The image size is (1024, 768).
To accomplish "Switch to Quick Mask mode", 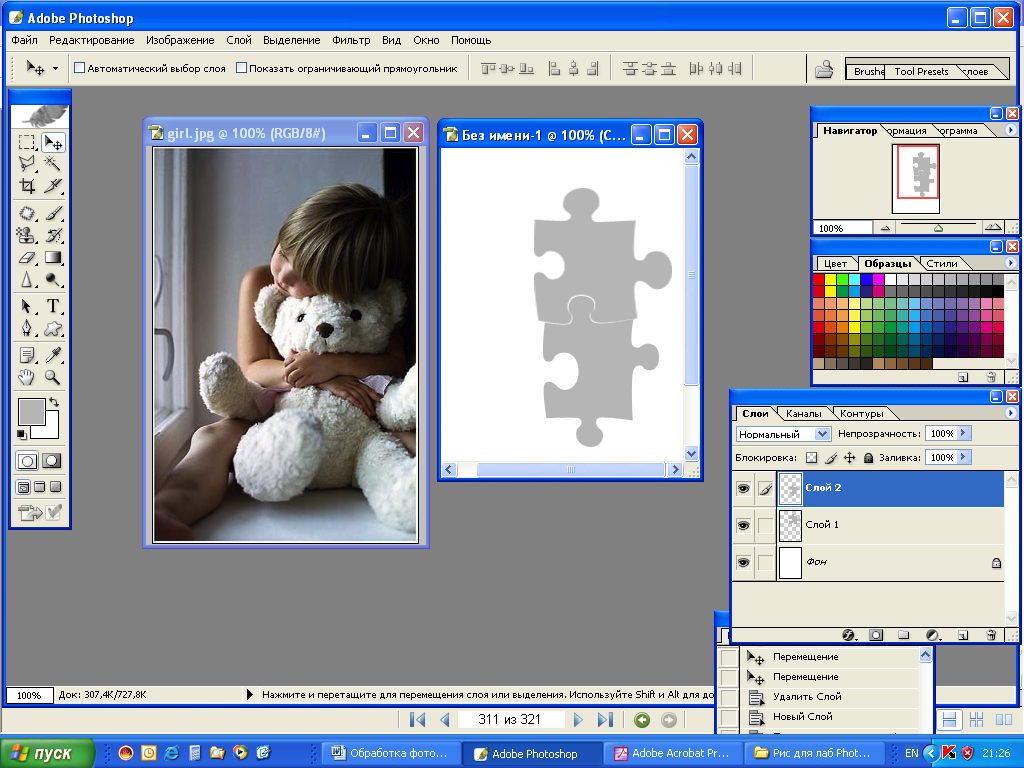I will point(52,461).
